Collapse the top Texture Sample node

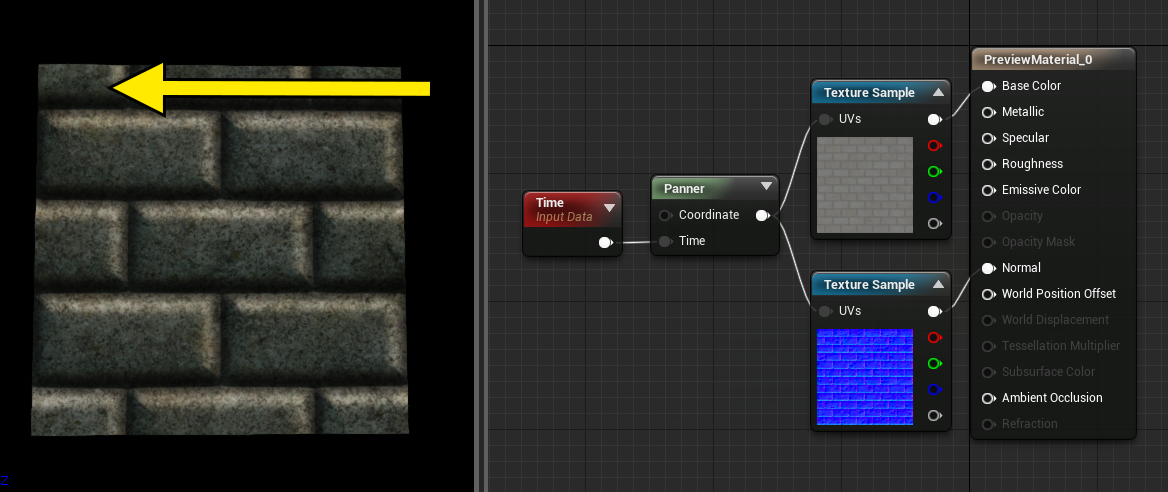[938, 92]
